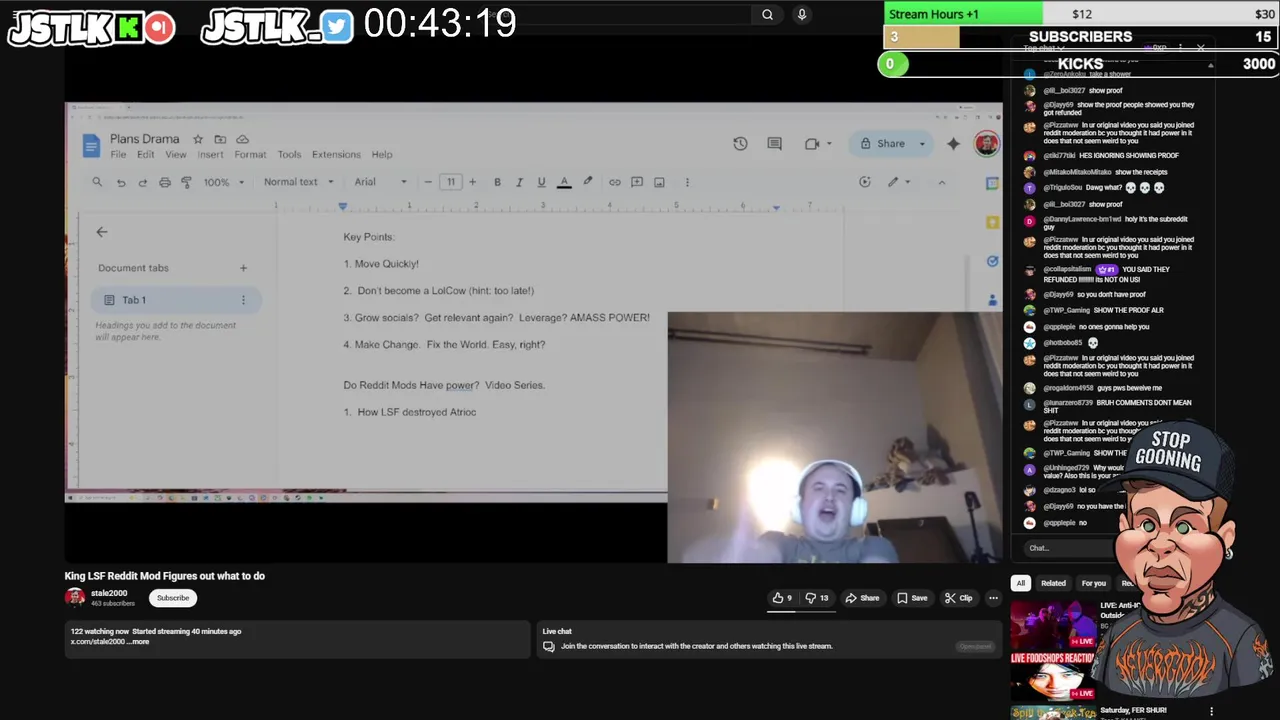Click the Docs Share button
Image resolution: width=1280 pixels, height=720 pixels.
(882, 143)
